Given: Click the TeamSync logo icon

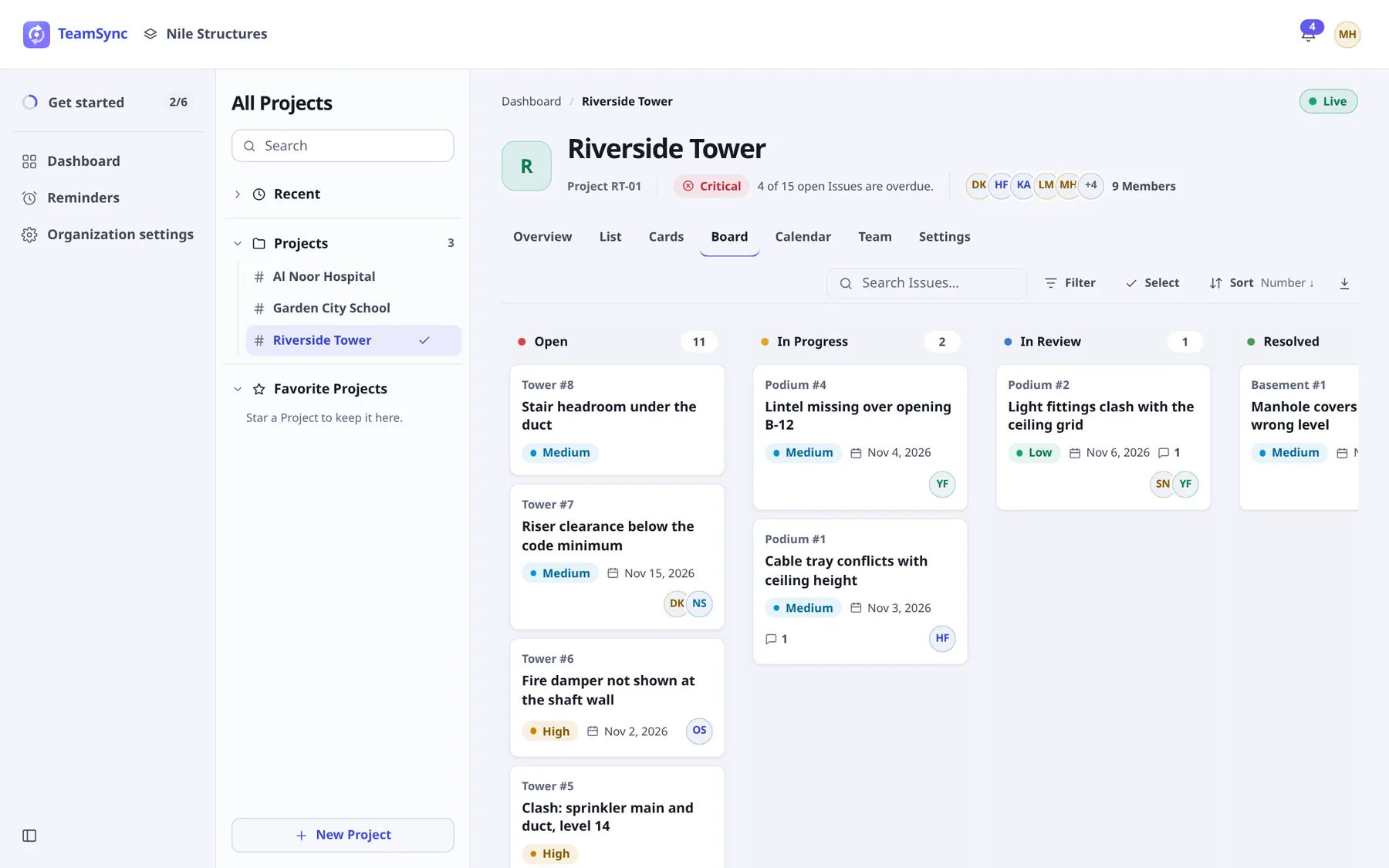Looking at the screenshot, I should (x=36, y=34).
